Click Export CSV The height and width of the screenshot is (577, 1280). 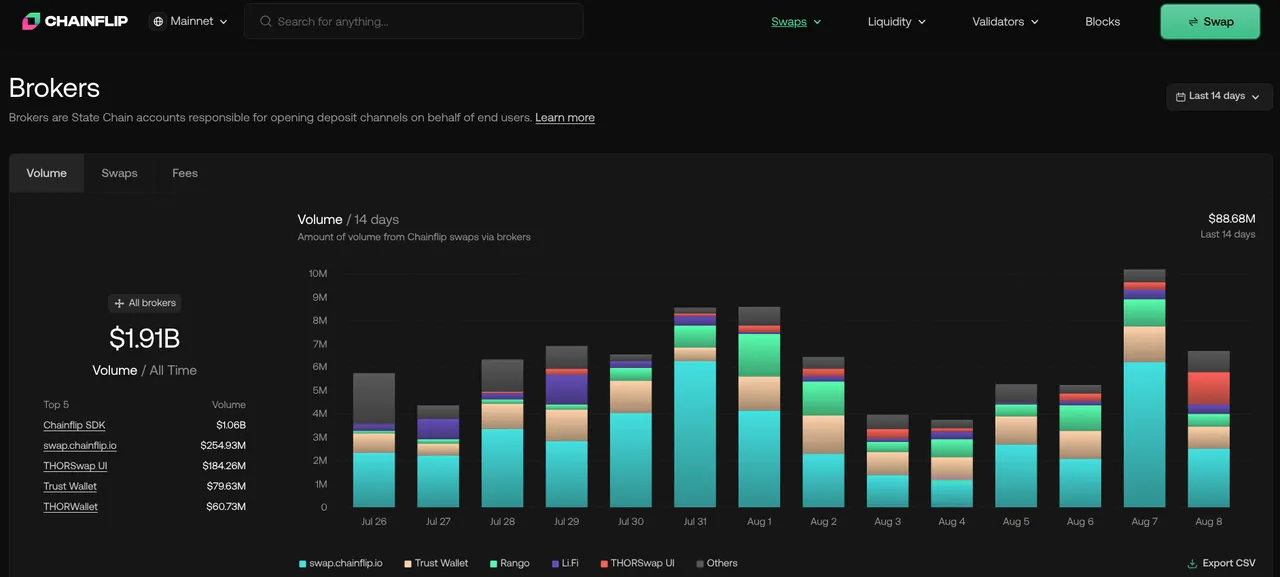[1221, 563]
